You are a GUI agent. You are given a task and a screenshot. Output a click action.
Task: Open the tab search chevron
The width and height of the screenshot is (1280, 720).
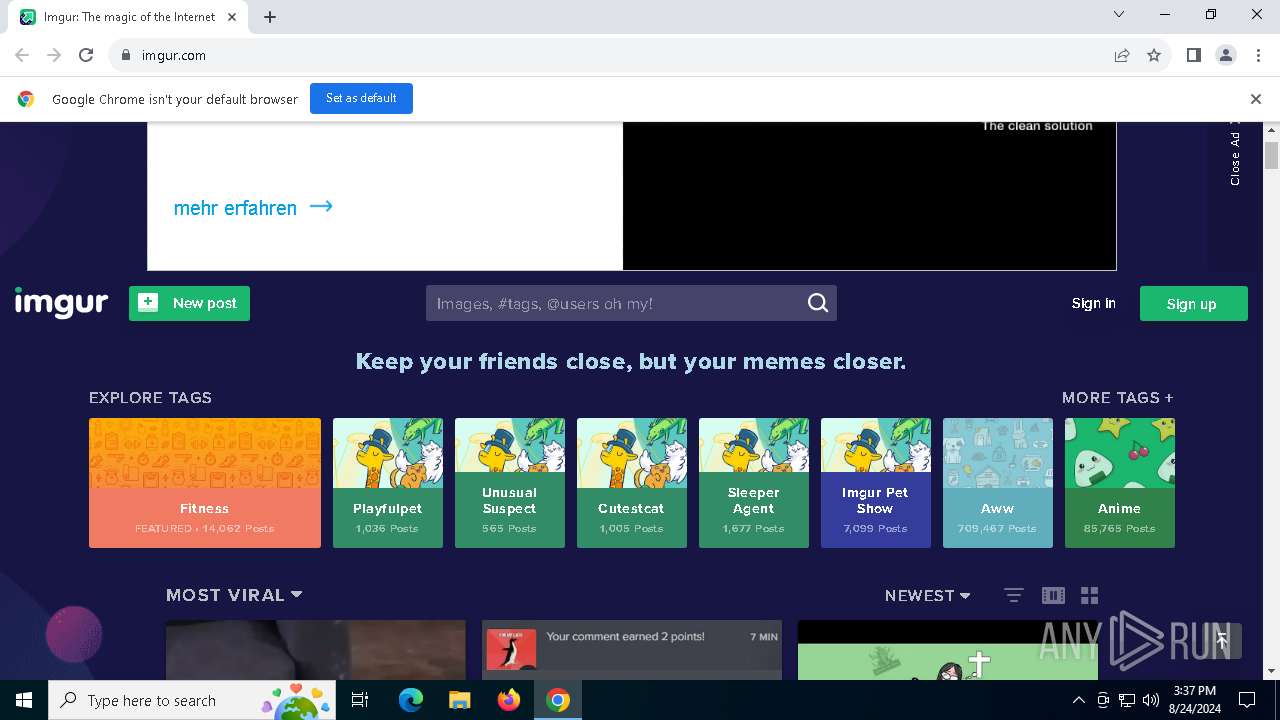click(1119, 14)
